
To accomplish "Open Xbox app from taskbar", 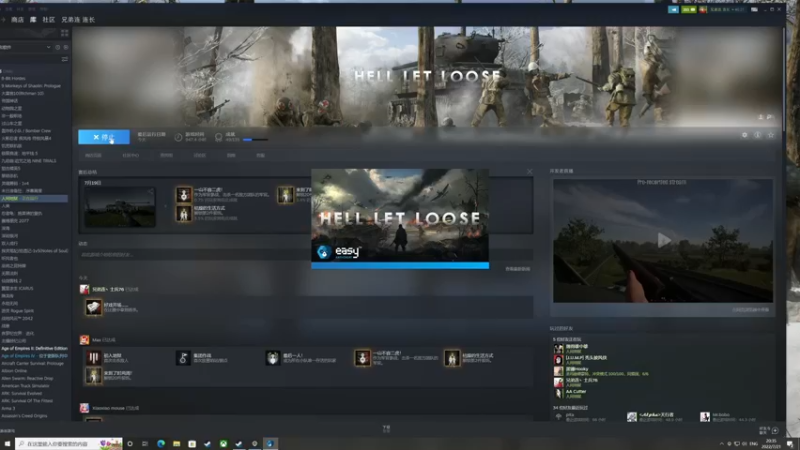I will 223,444.
